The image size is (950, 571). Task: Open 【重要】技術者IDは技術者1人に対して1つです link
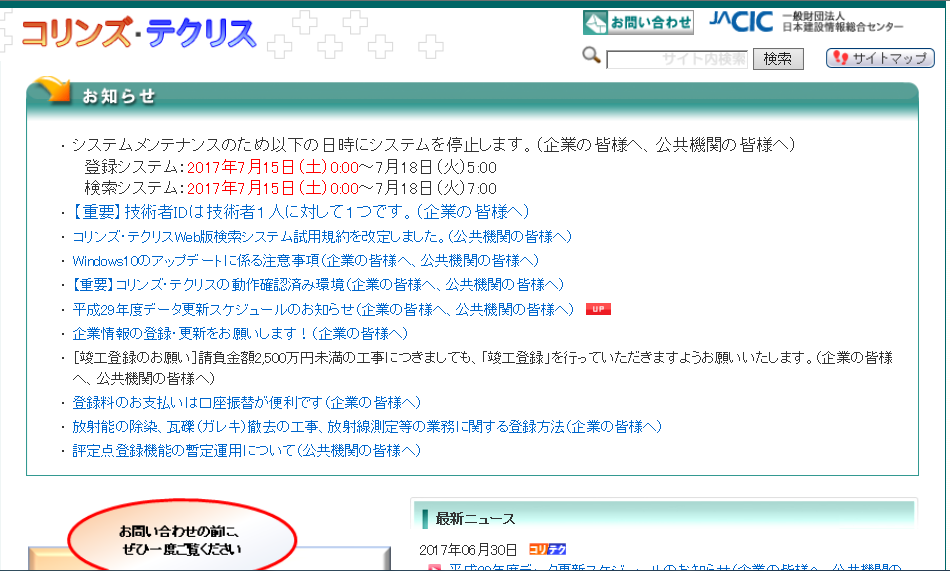[301, 212]
